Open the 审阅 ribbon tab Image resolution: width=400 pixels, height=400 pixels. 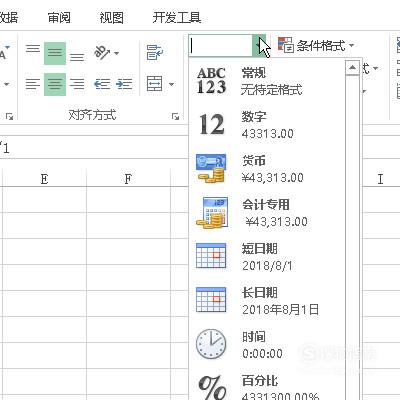59,17
